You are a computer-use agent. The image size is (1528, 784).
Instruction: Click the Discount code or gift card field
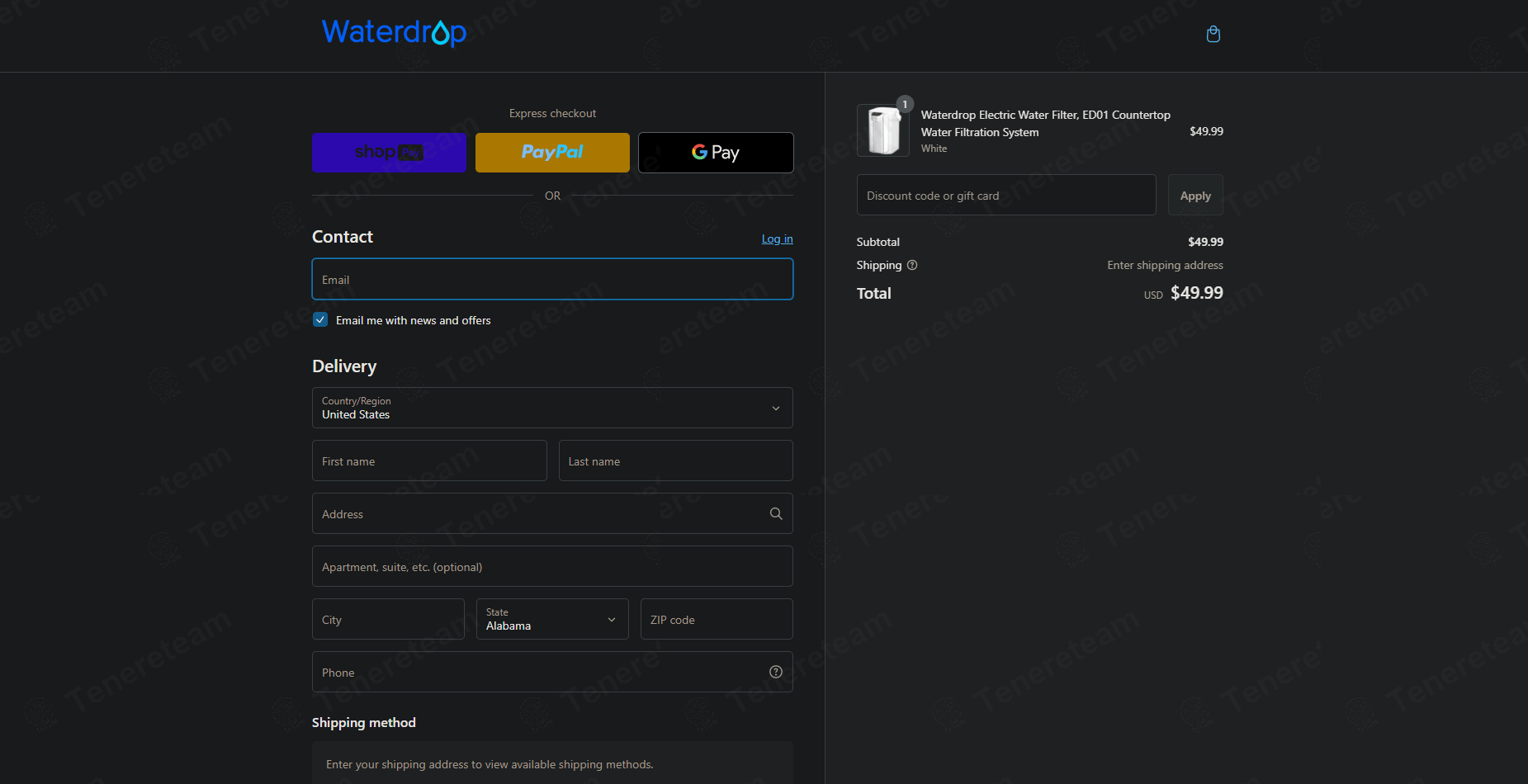[x=1006, y=195]
